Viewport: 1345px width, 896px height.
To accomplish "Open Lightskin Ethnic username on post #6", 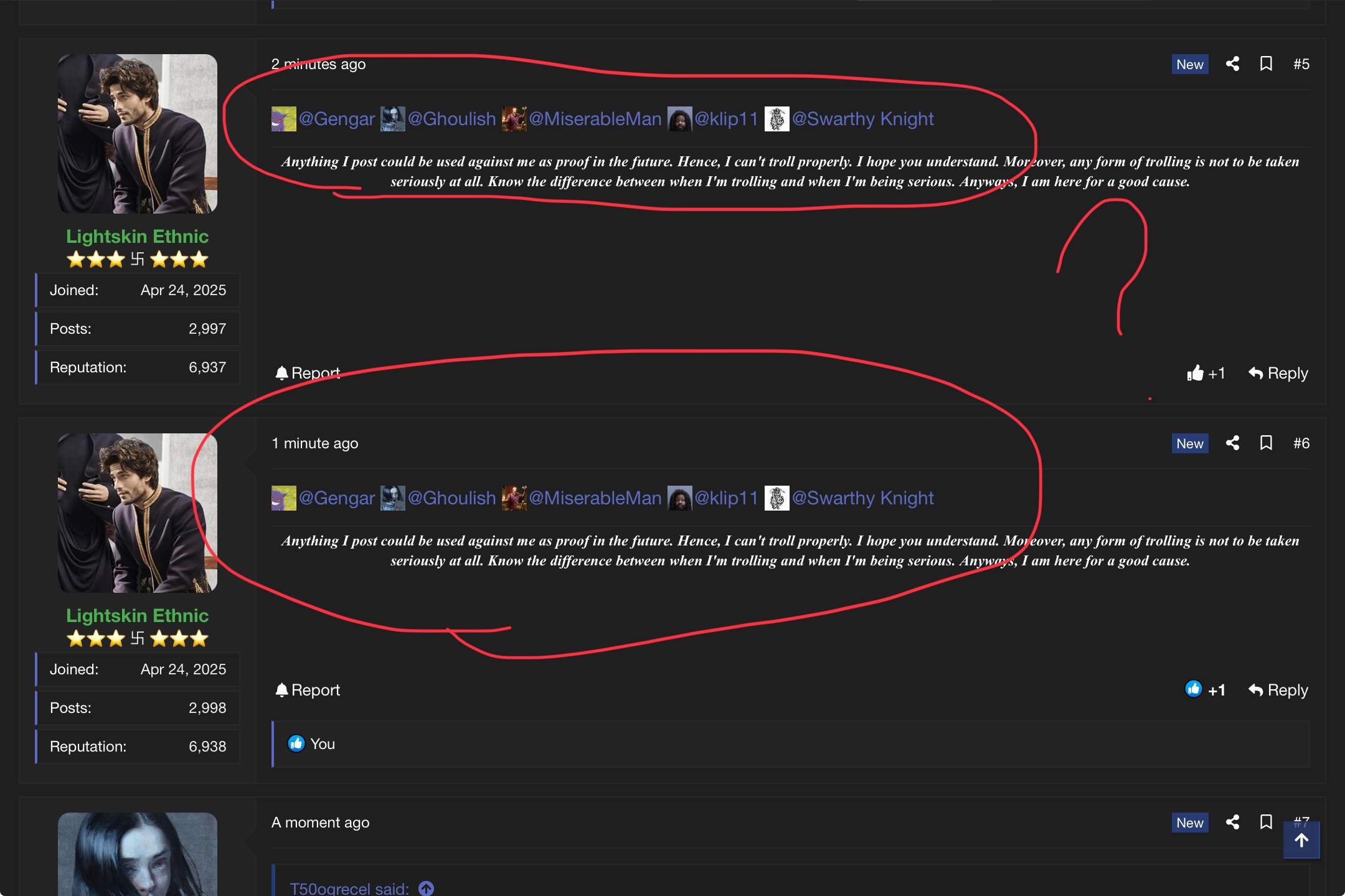I will [x=138, y=616].
